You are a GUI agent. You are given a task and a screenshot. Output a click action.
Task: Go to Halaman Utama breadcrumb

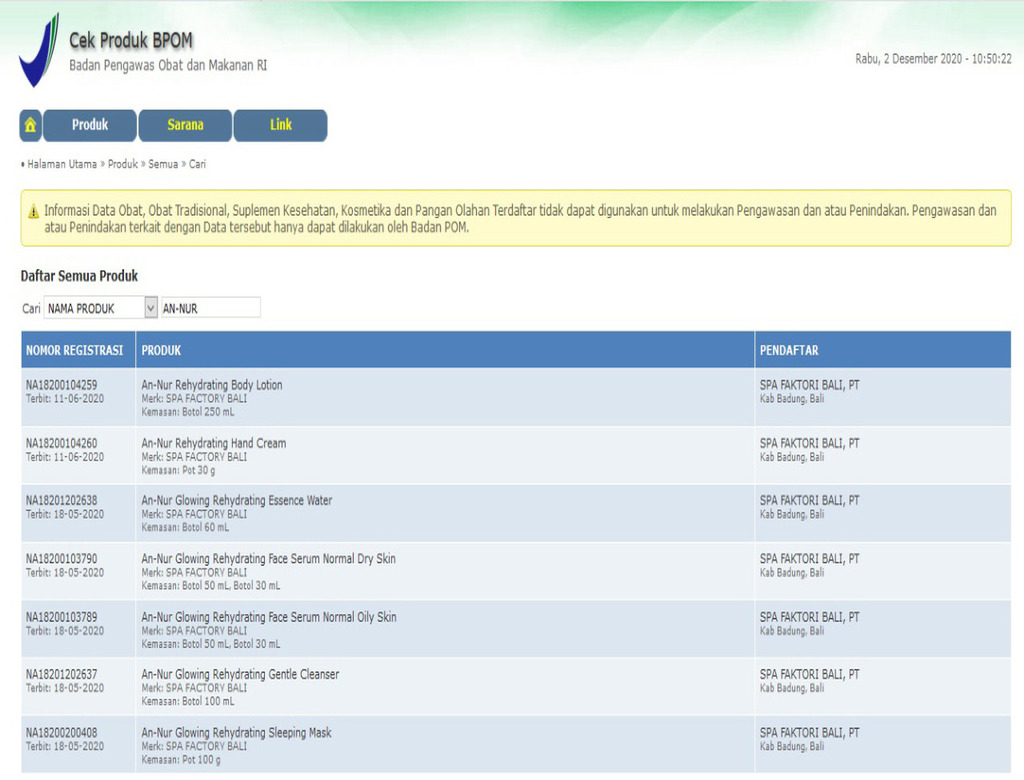coord(62,164)
